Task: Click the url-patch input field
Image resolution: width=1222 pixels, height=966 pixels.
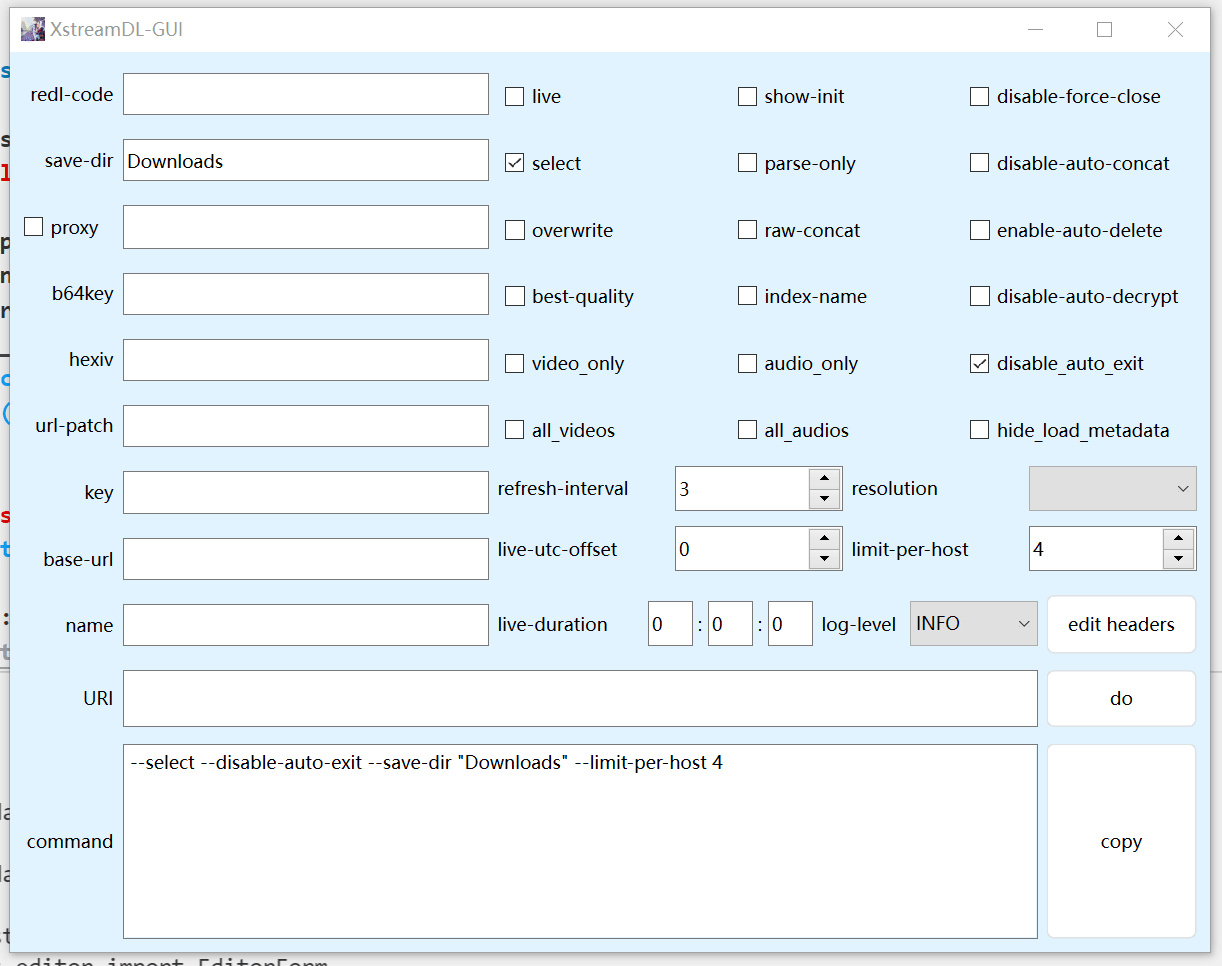Action: point(306,426)
